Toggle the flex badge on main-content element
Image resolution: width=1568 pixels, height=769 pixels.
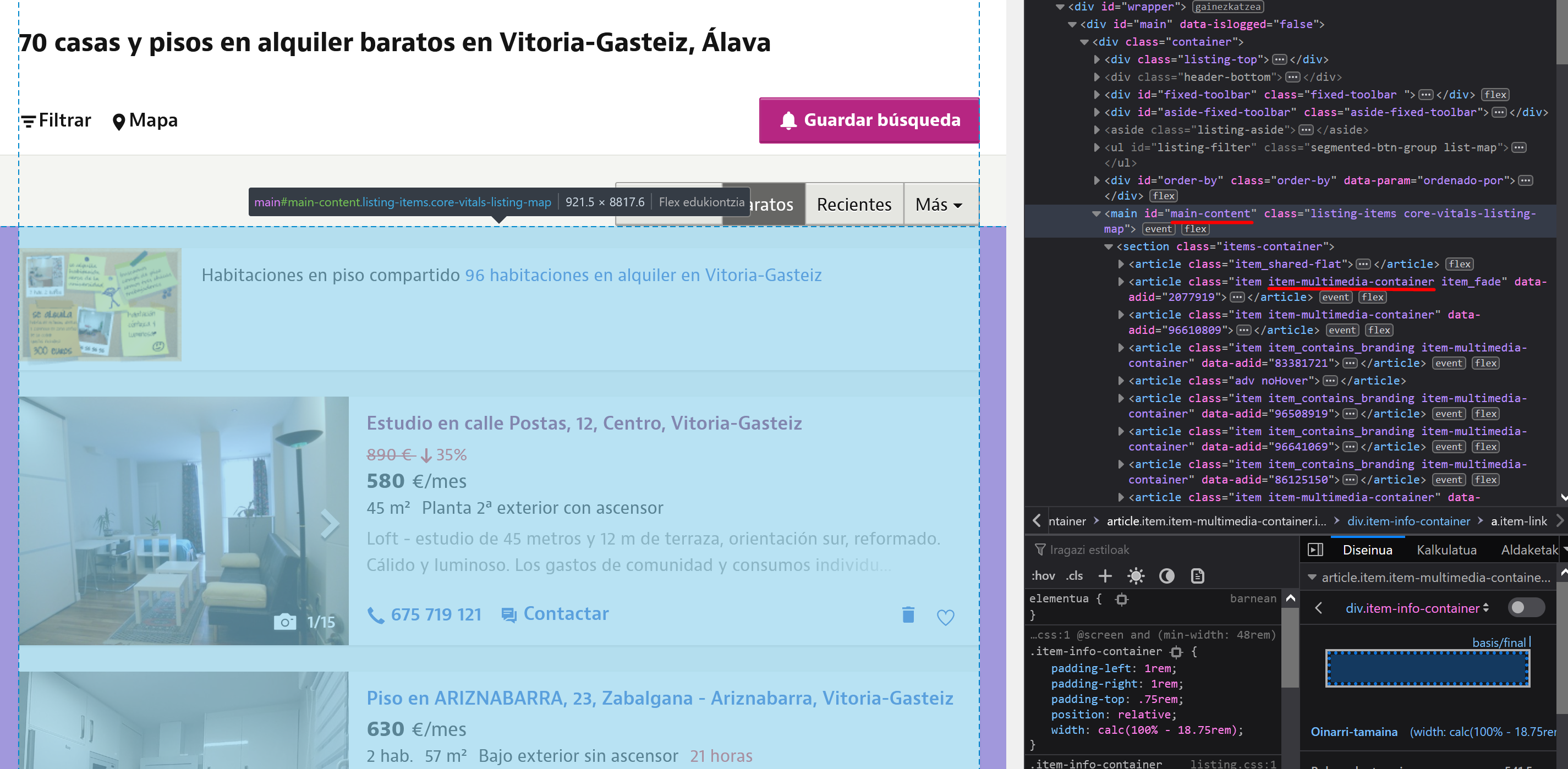coord(1196,229)
